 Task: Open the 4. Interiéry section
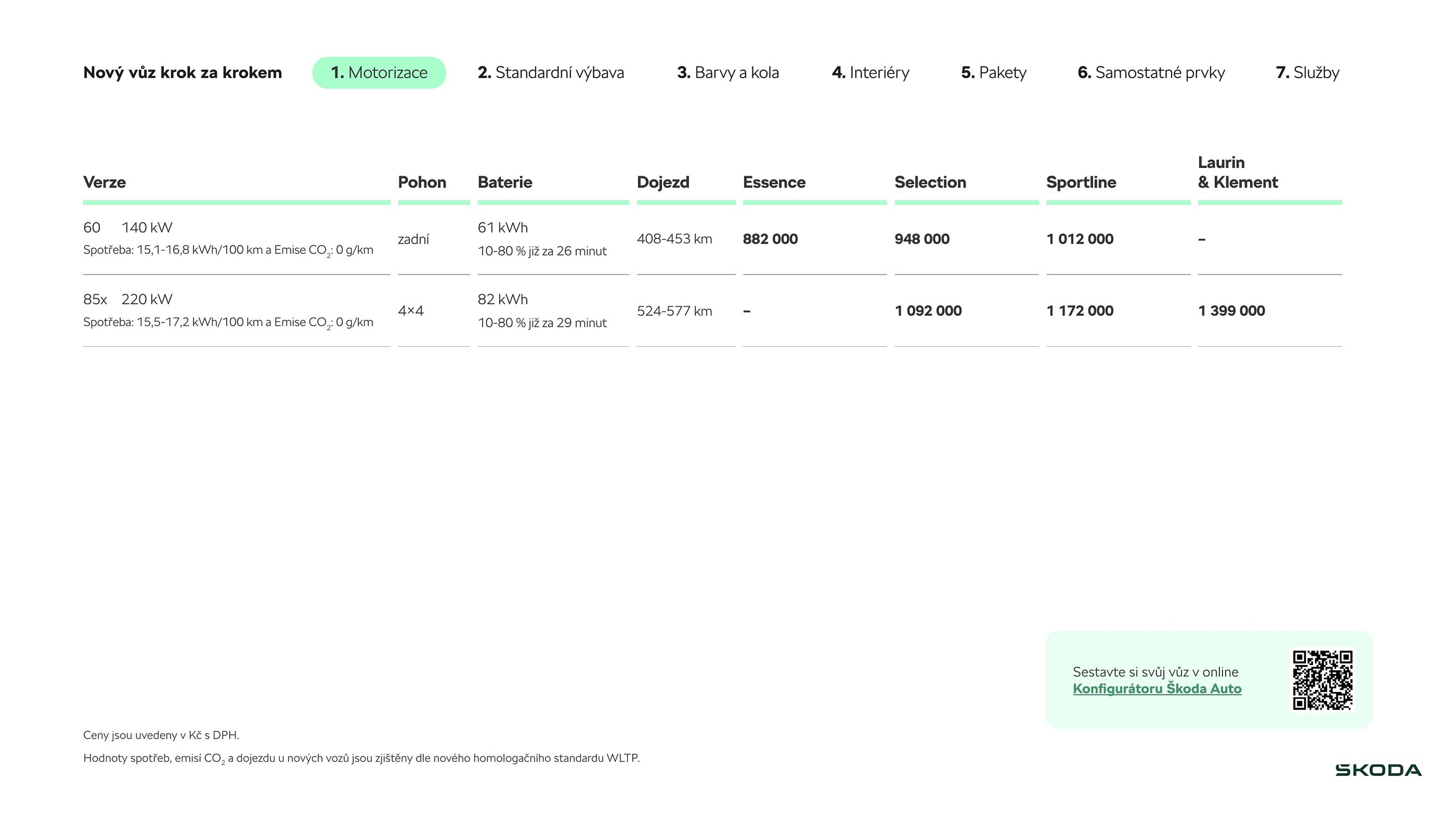tap(870, 72)
